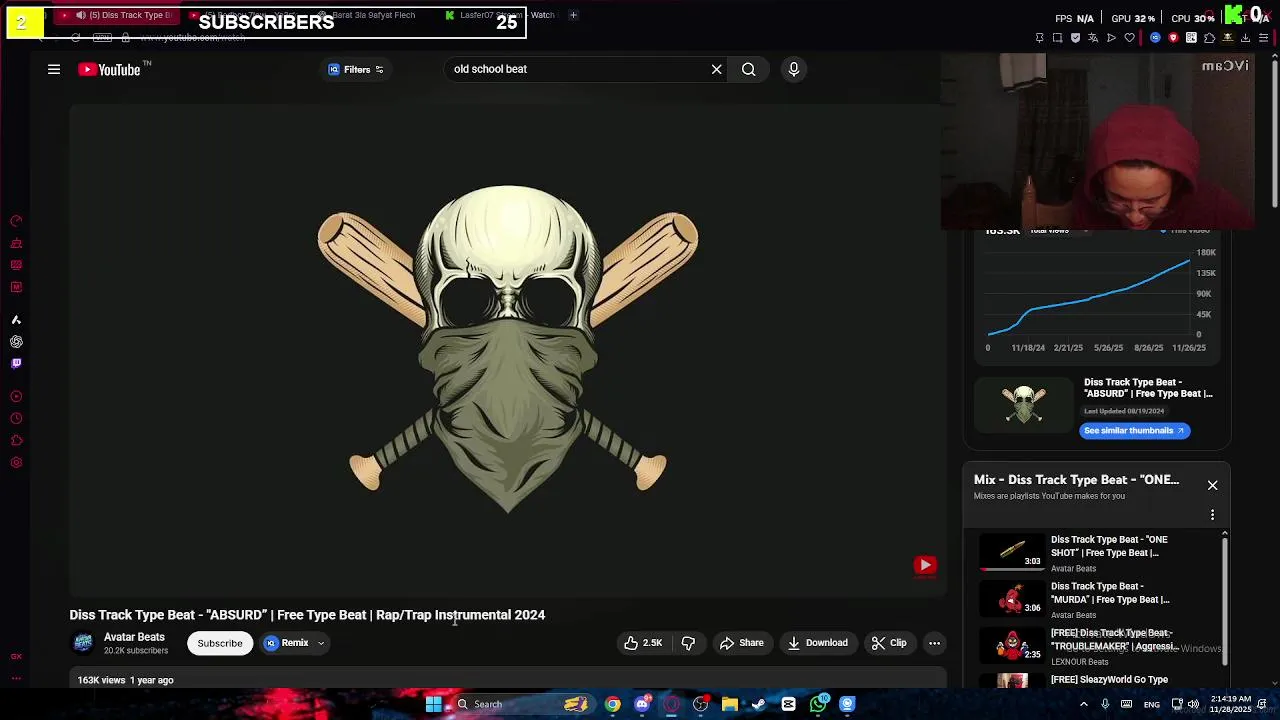Open the QR code extension icon

(1191, 38)
